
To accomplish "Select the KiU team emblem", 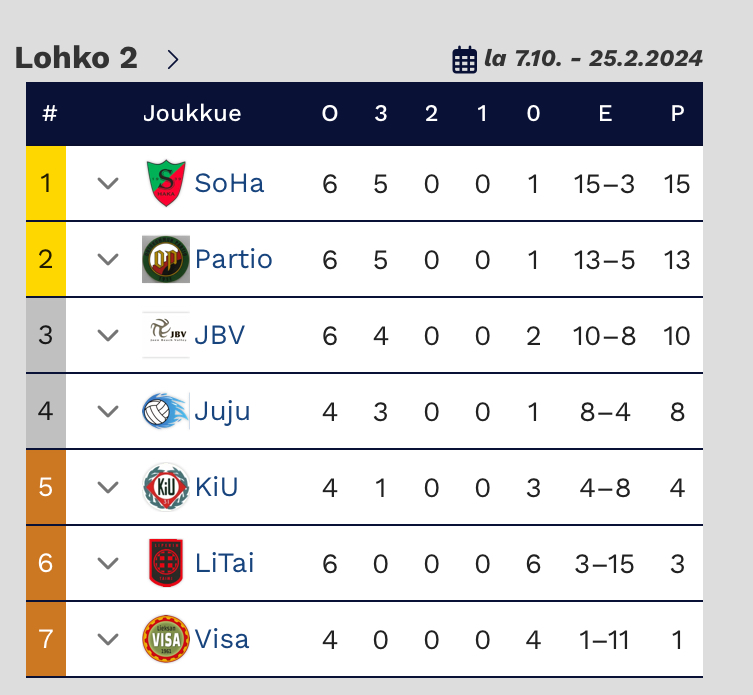I will click(x=166, y=487).
